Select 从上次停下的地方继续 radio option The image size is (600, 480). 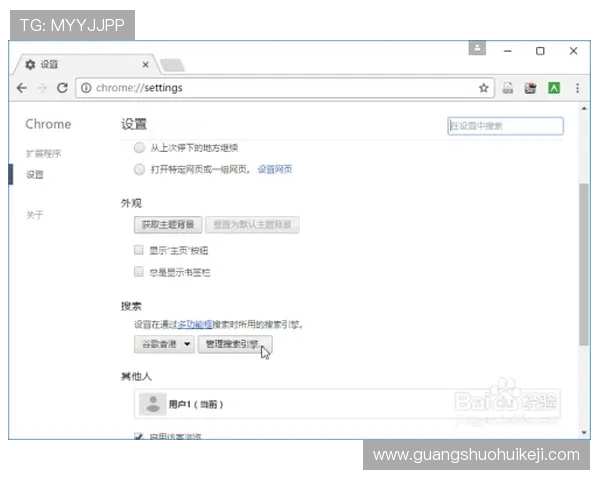tap(139, 147)
